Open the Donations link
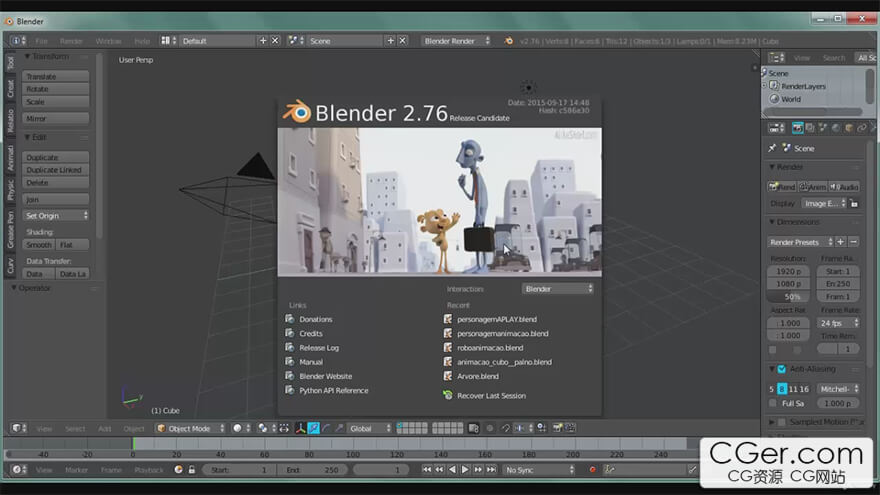Viewport: 880px width, 495px height. point(315,319)
